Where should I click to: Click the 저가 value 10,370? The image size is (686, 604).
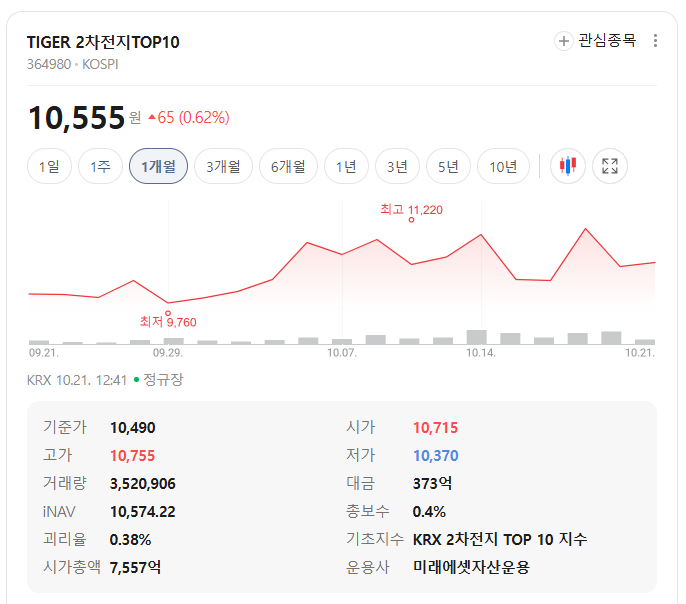click(x=436, y=456)
